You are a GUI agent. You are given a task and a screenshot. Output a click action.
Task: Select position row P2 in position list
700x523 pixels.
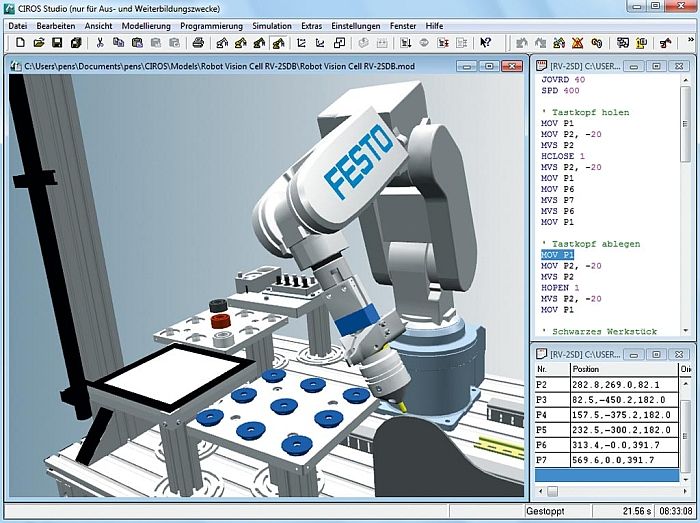tap(607, 385)
